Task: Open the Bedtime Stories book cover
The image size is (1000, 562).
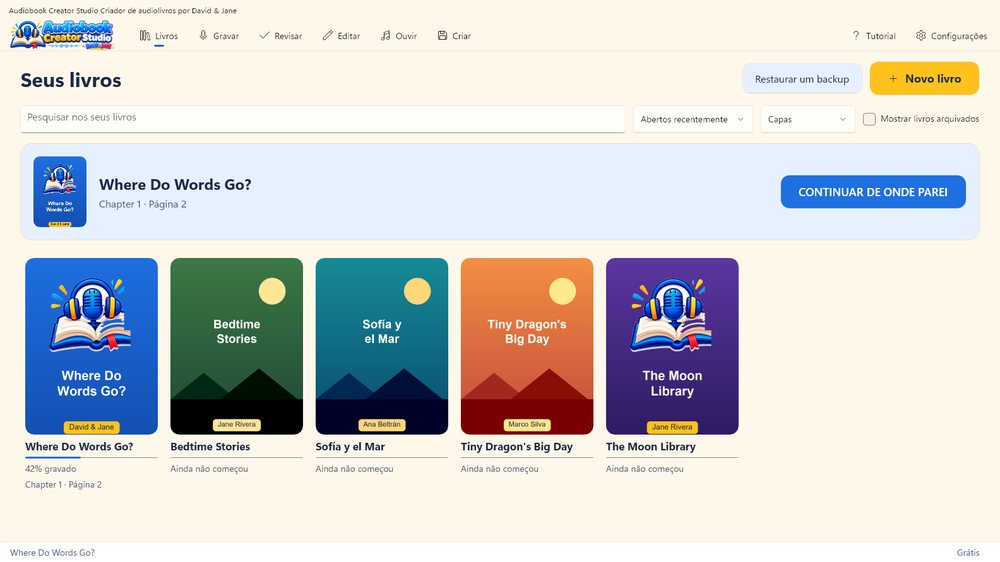Action: pyautogui.click(x=237, y=346)
